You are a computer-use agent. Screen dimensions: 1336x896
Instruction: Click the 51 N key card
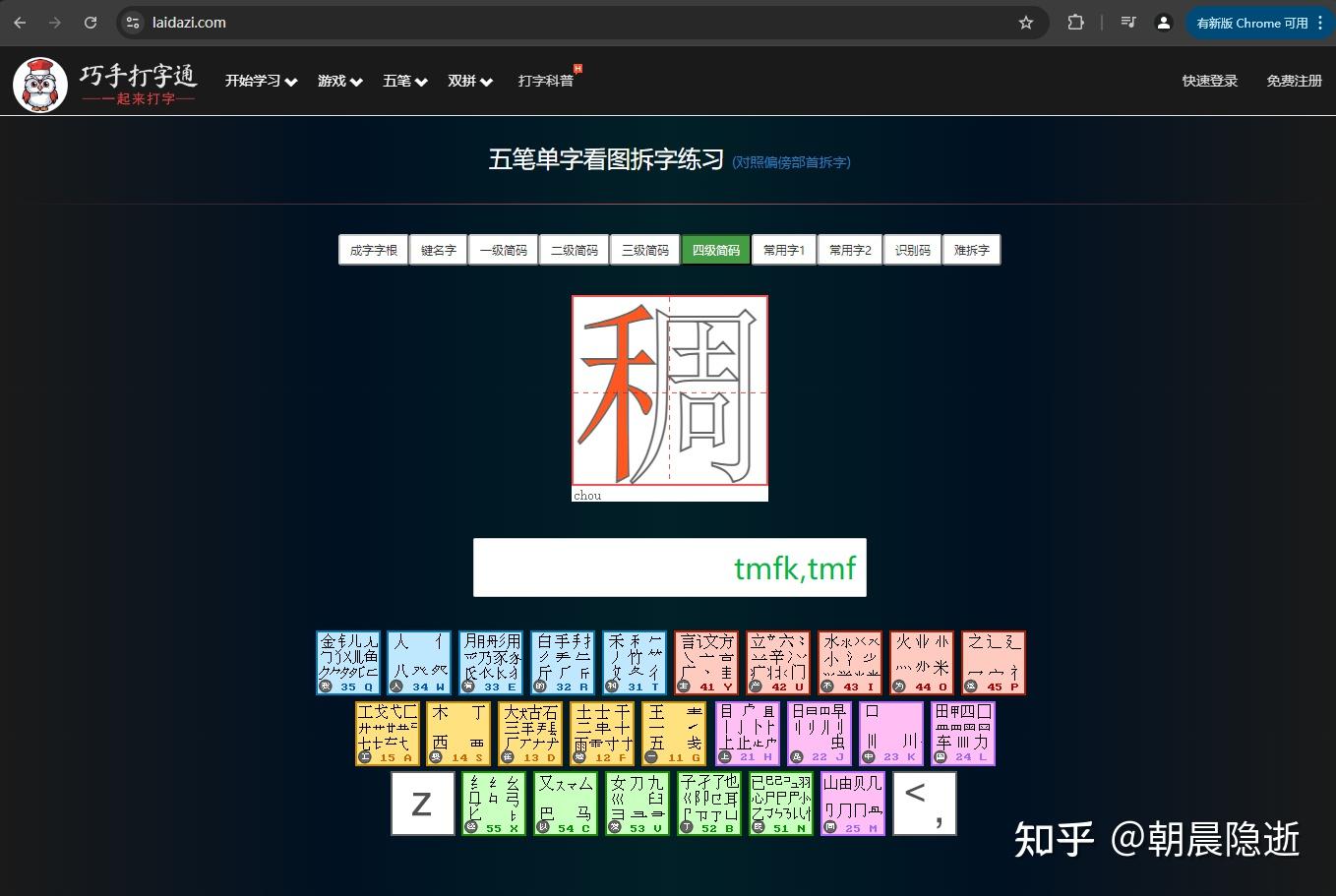point(781,804)
